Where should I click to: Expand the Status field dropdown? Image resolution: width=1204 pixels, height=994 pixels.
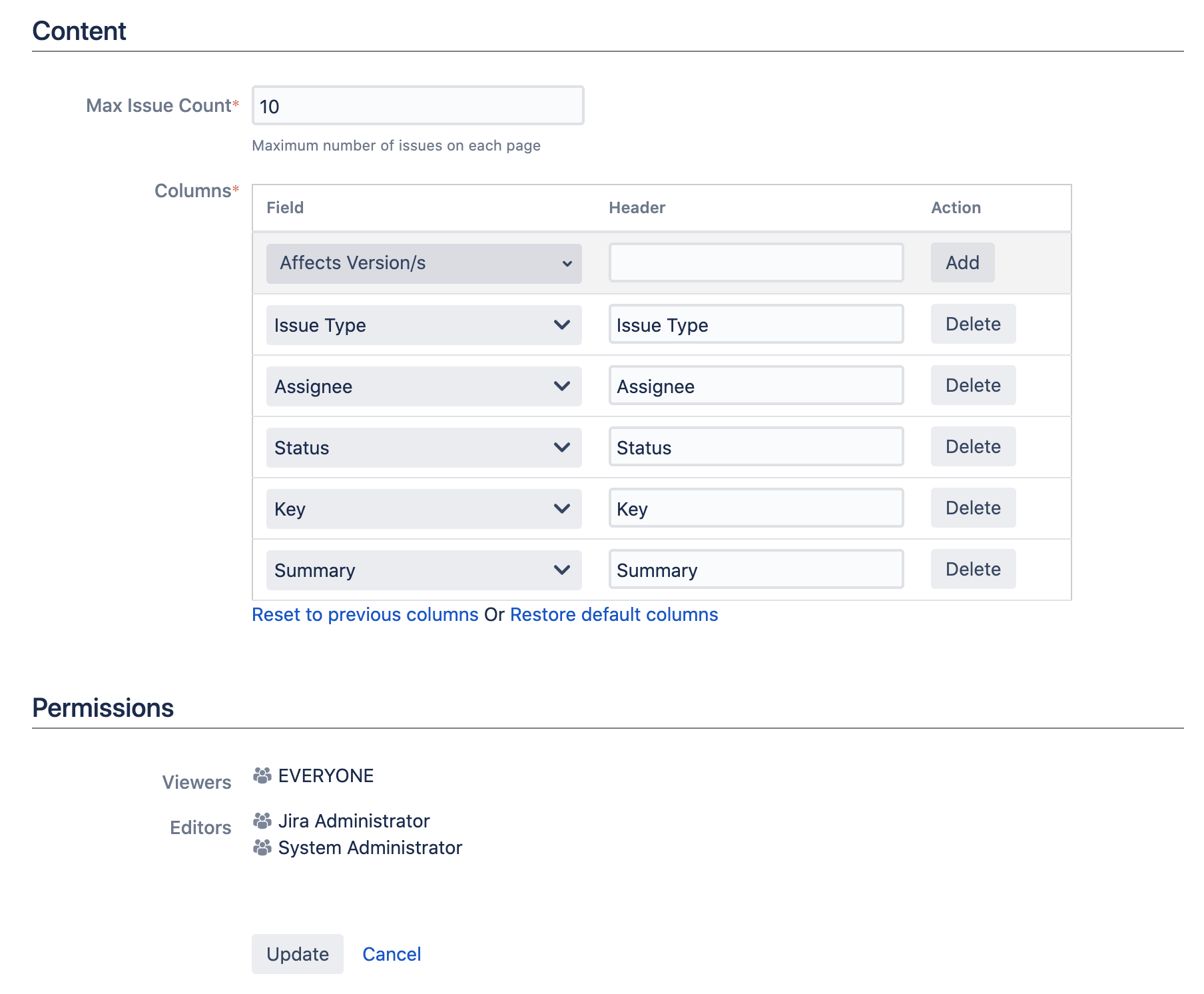[424, 448]
